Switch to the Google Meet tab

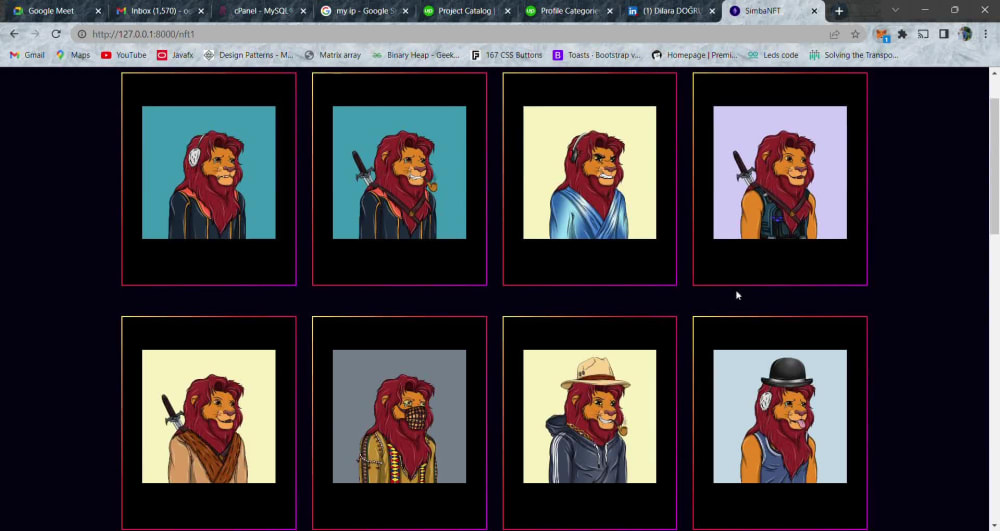56,11
